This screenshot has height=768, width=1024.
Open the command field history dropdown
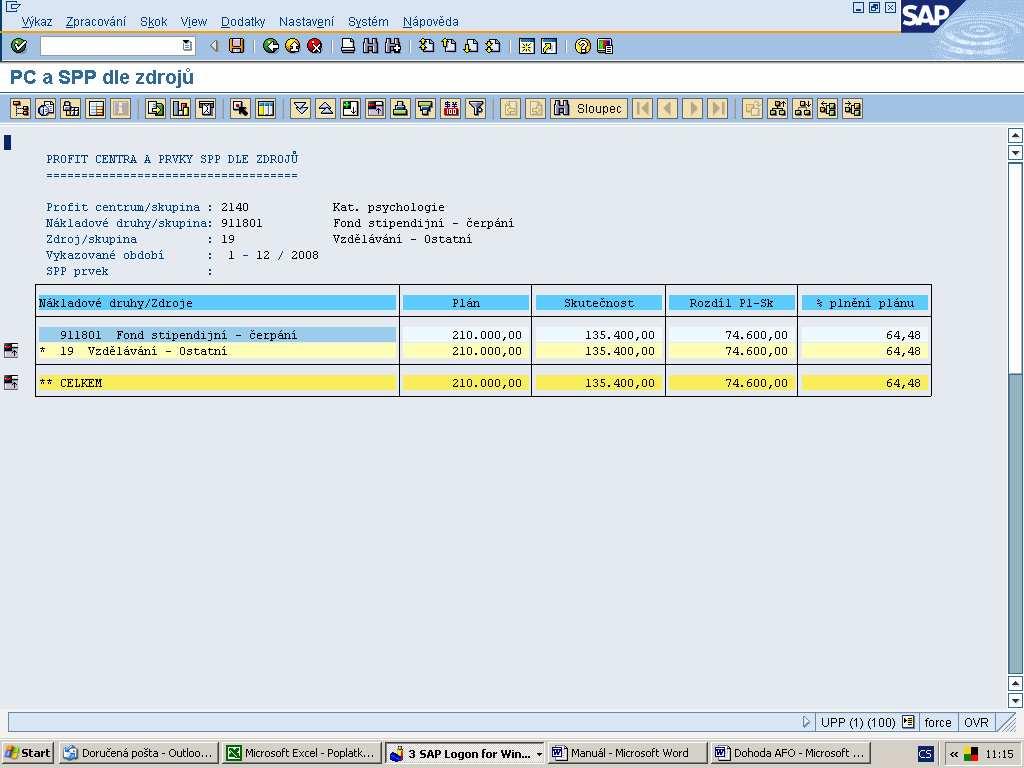tap(187, 46)
